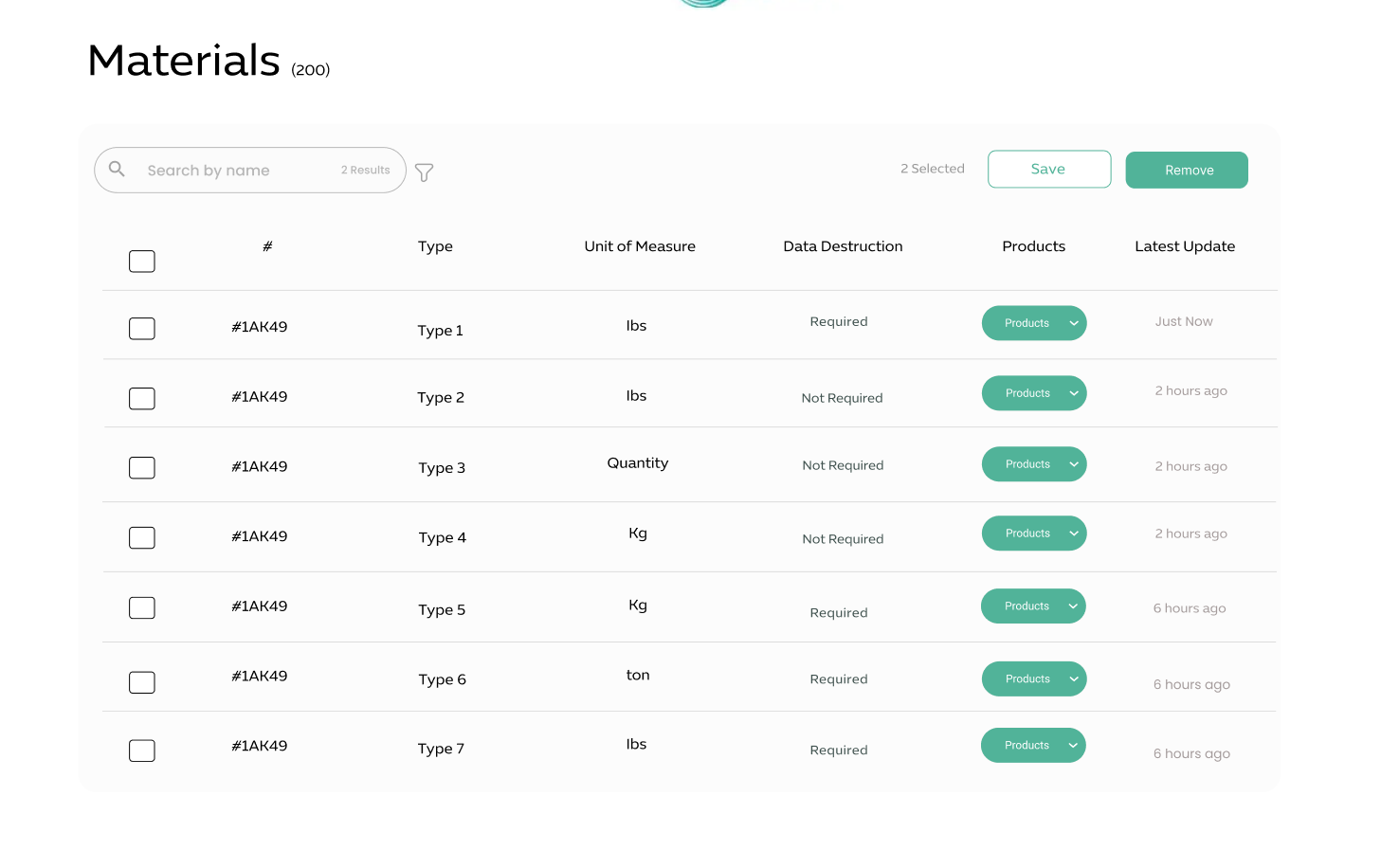The image size is (1381, 868).
Task: Click the Unit of Measure column header
Action: pos(640,245)
